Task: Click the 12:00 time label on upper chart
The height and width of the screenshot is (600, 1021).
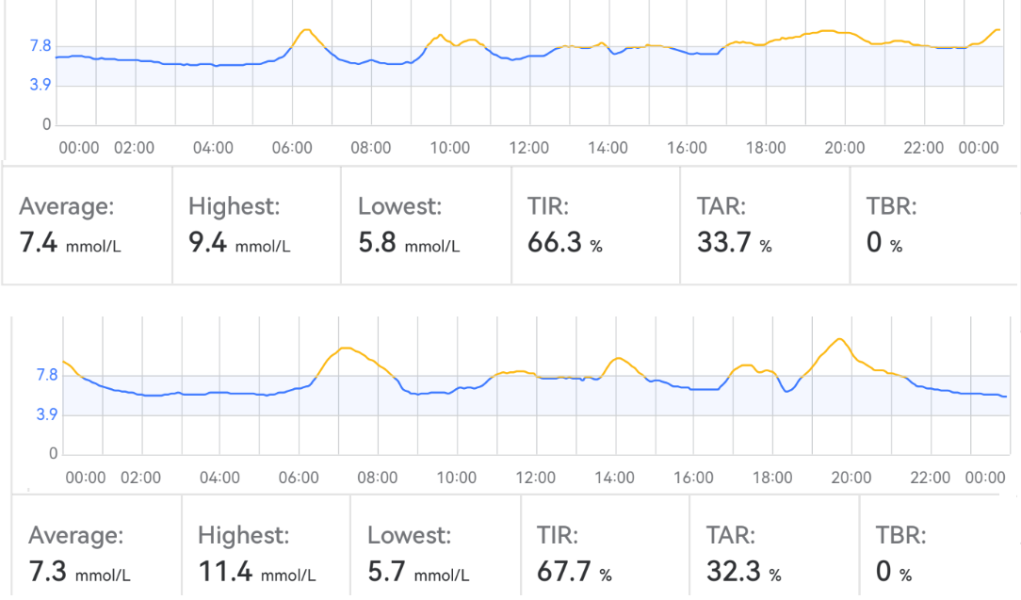Action: click(529, 148)
